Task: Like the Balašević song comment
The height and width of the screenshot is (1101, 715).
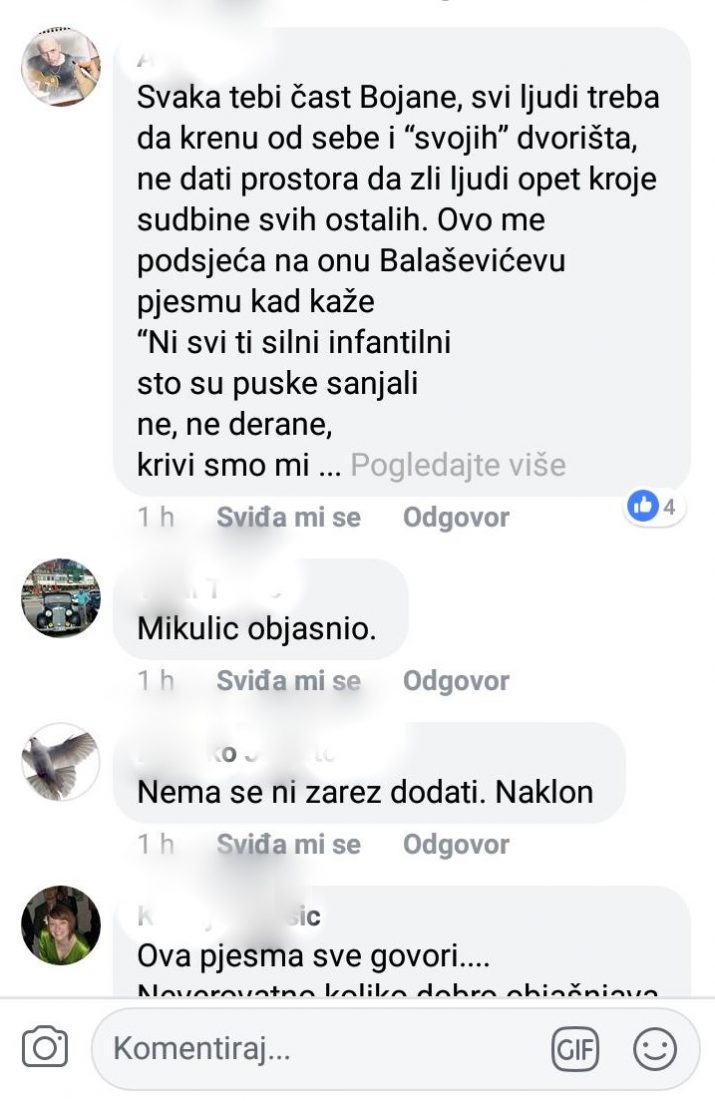Action: 288,517
